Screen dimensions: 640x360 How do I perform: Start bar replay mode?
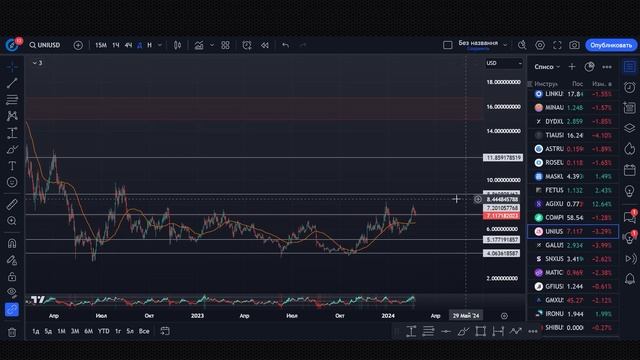tap(265, 45)
